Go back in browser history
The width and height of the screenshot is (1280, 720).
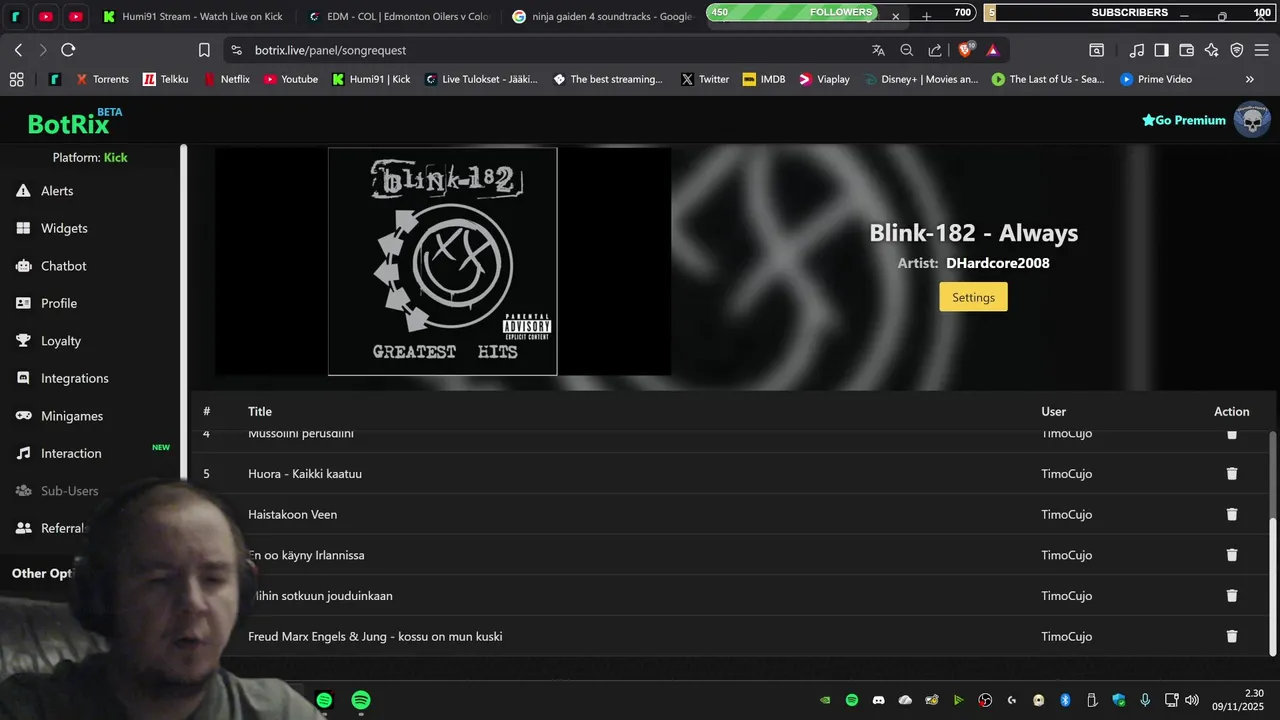coord(18,50)
